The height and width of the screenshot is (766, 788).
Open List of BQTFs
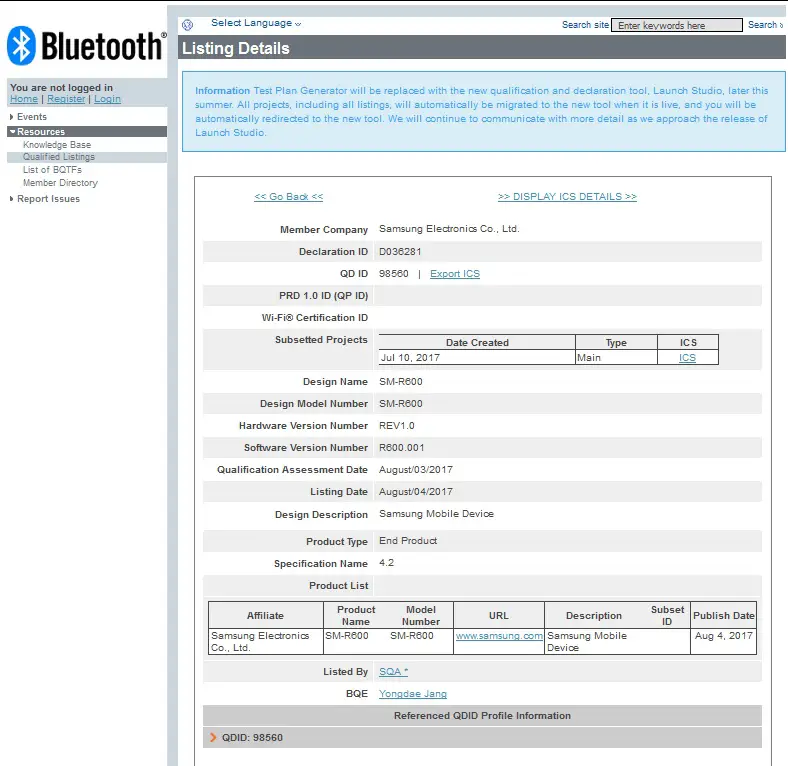52,170
